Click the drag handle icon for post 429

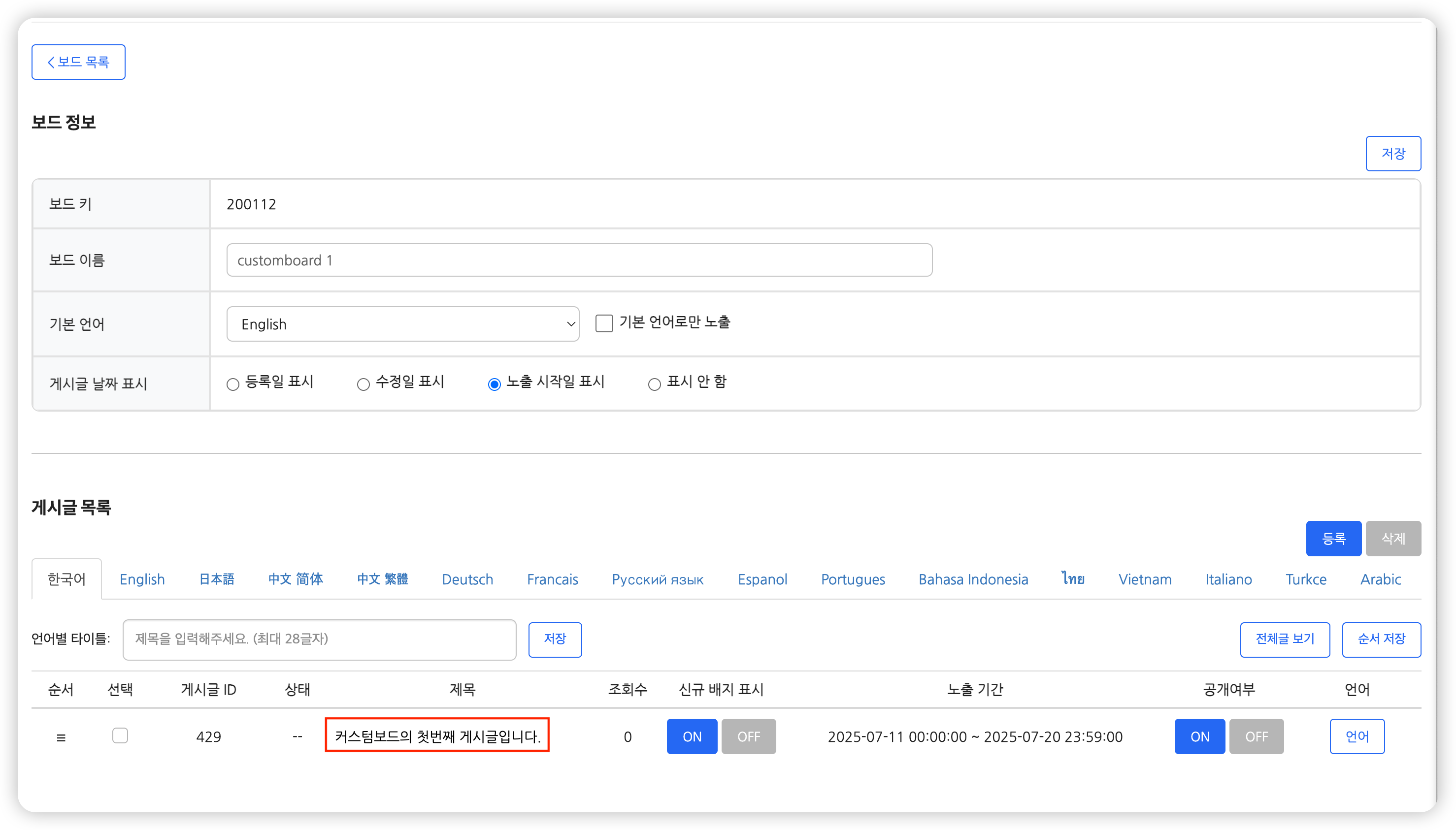(x=61, y=737)
